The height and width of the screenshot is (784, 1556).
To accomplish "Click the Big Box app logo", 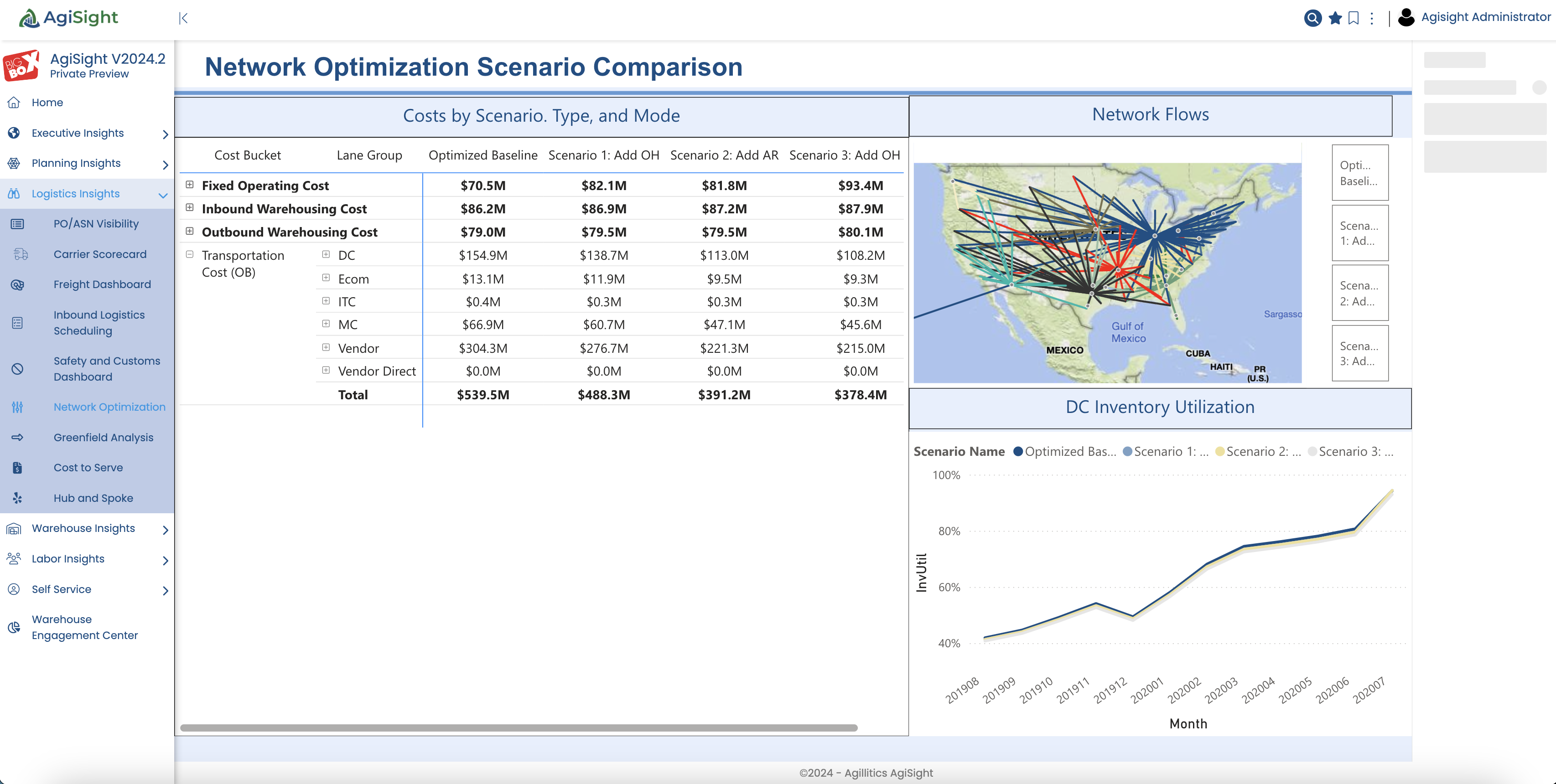I will (x=21, y=65).
